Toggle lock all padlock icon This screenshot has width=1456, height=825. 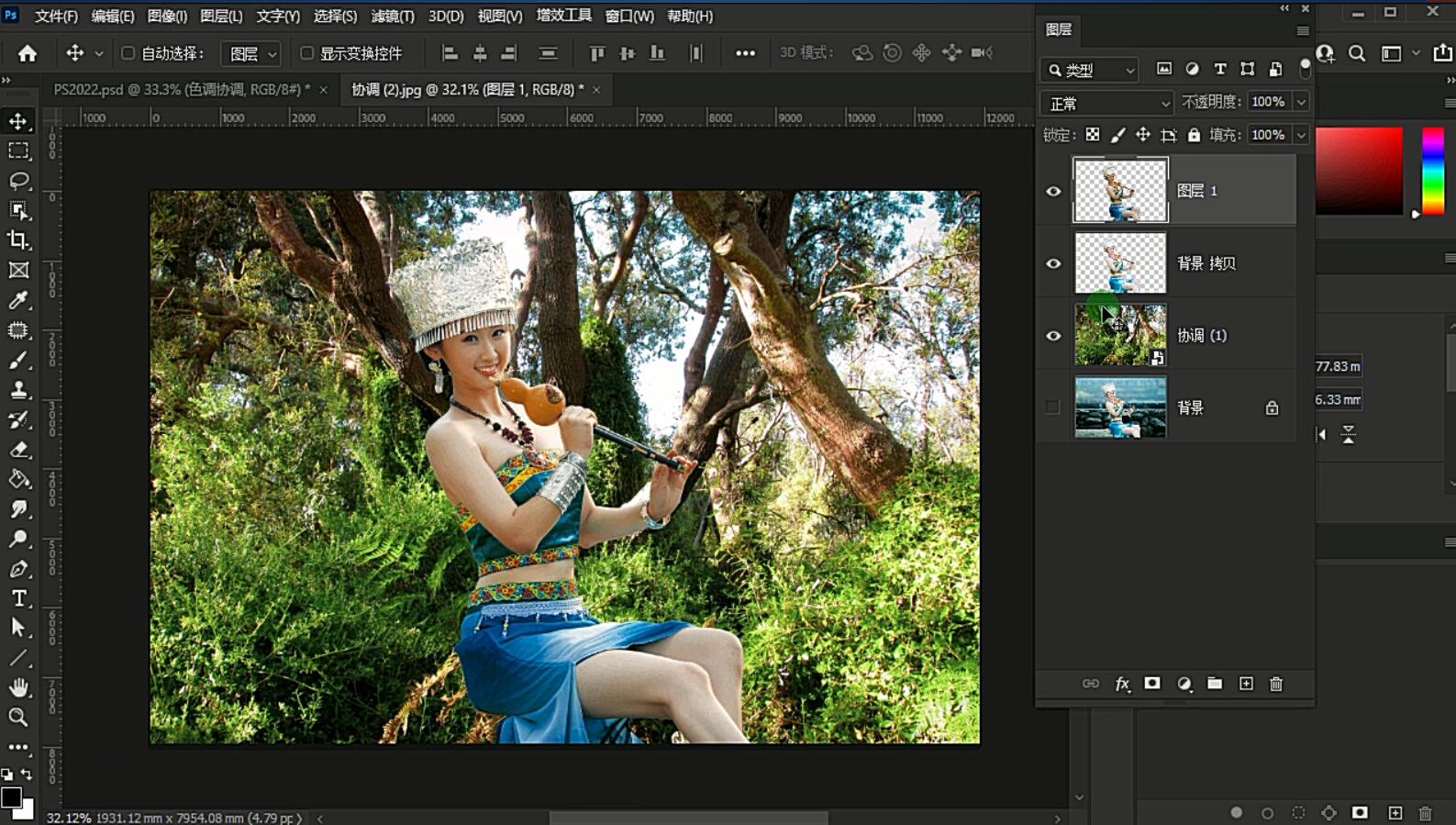[x=1194, y=135]
